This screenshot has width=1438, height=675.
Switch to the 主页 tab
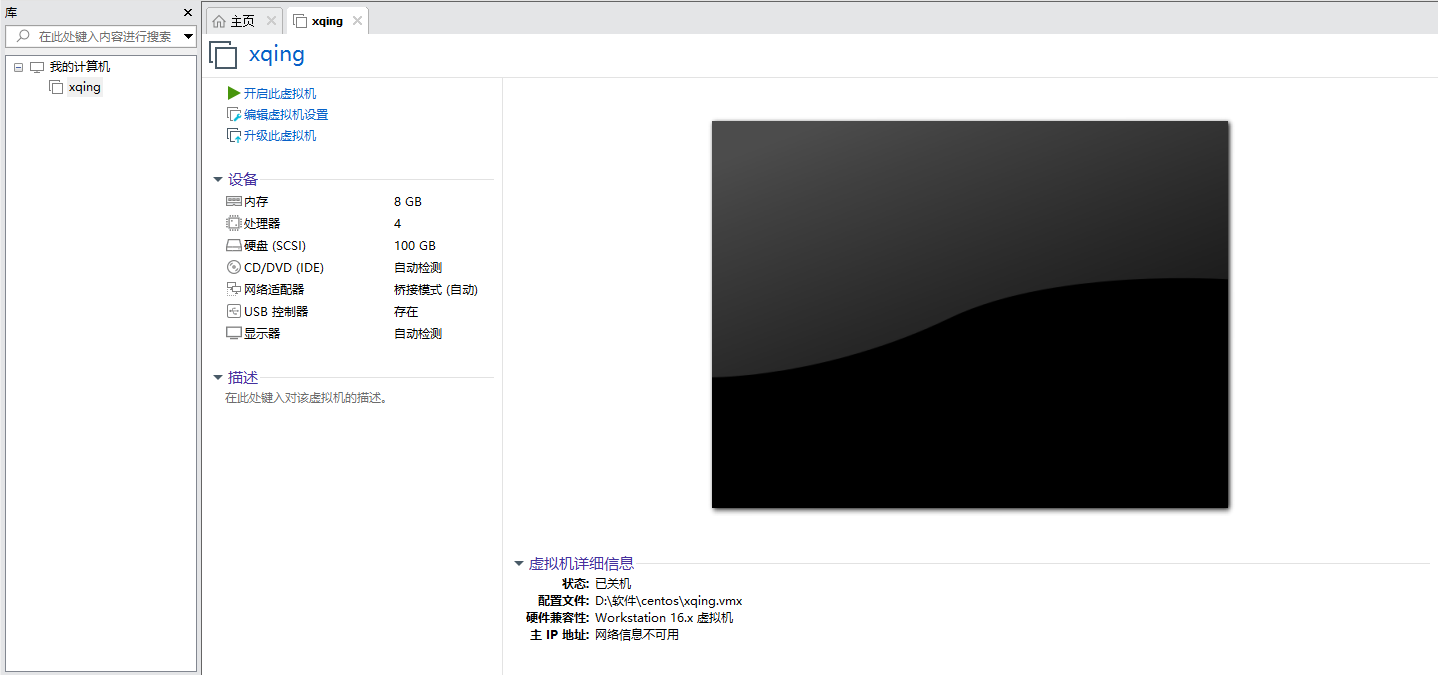tap(244, 21)
